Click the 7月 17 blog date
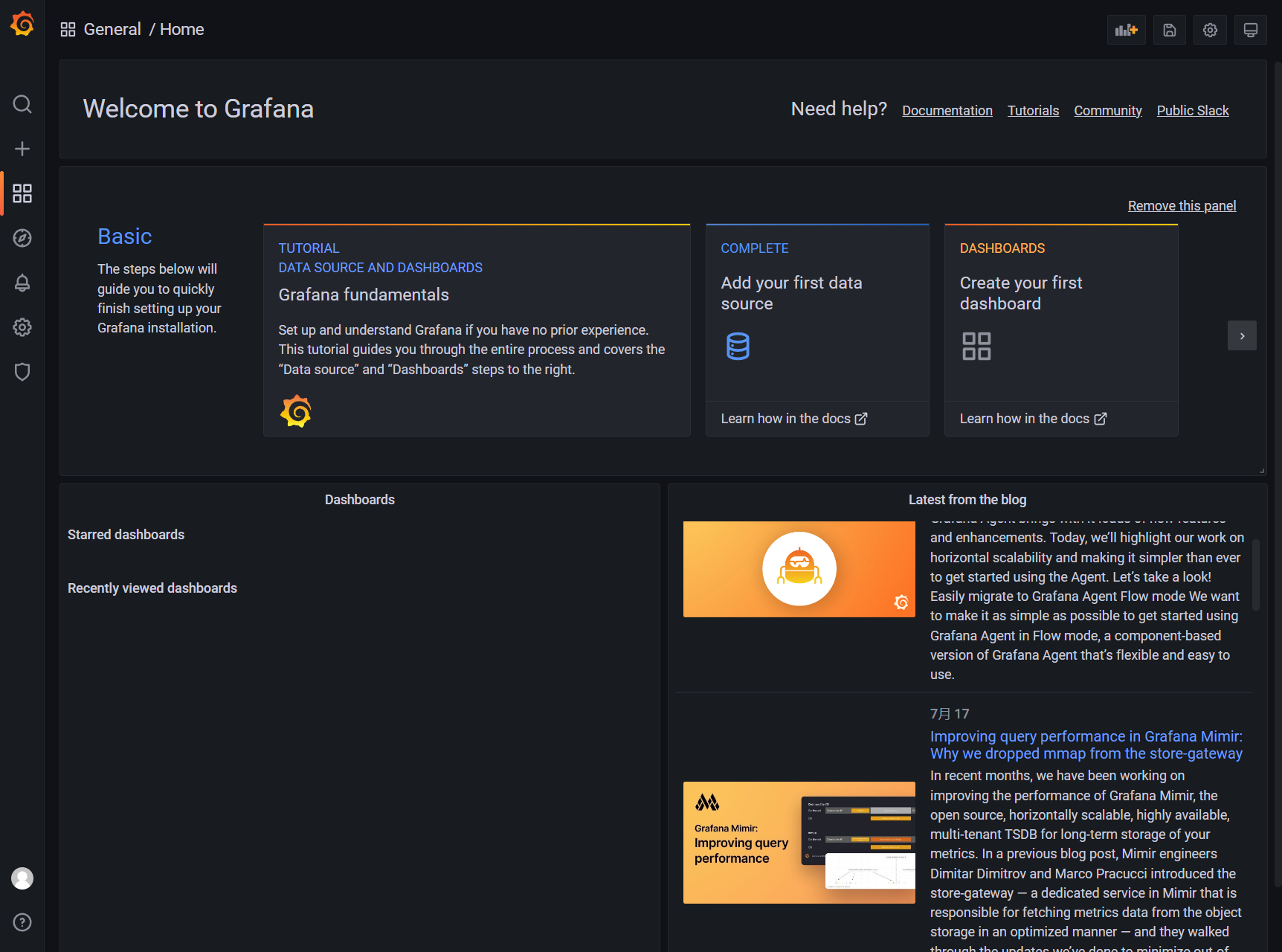The height and width of the screenshot is (952, 1282). point(950,714)
